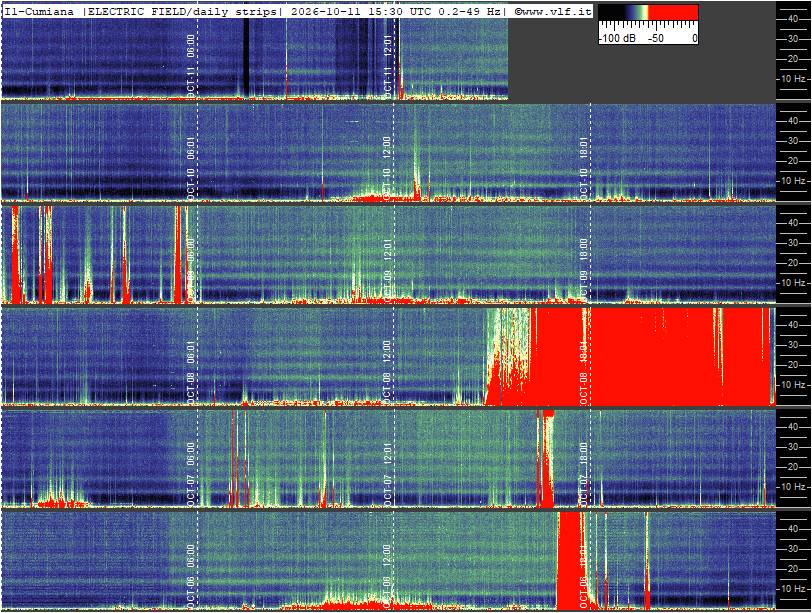Click the 30 axis label on OCT-10 strip
The image size is (812, 613).
(x=792, y=141)
